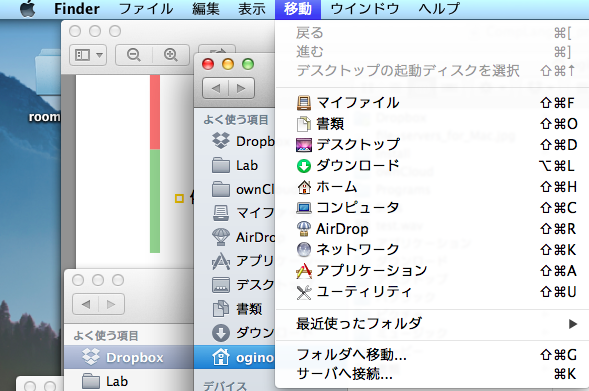Click the アプリケーション icon in the menu
This screenshot has height=391, width=589.
point(304,271)
